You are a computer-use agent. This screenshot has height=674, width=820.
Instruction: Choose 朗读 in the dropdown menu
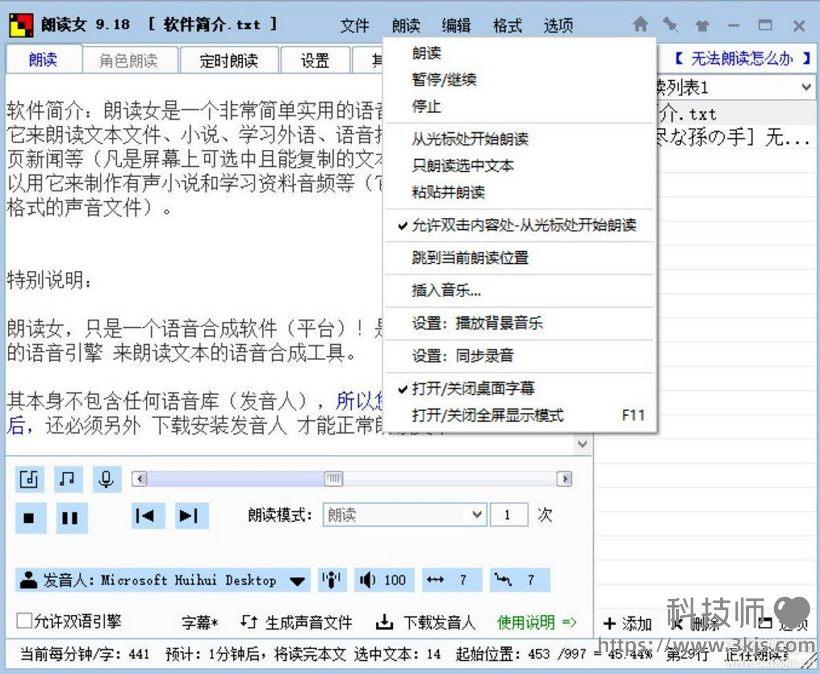[520, 53]
